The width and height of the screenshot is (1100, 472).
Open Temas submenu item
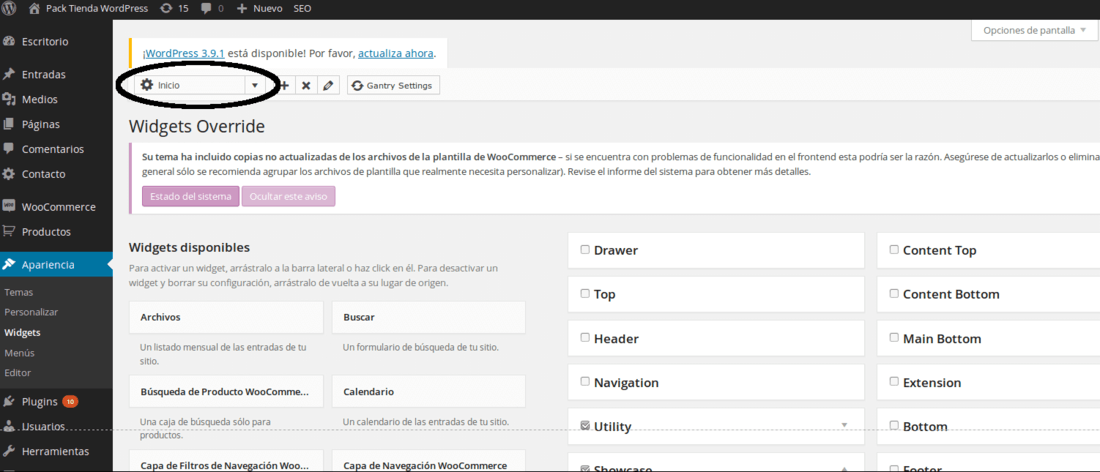(x=18, y=292)
